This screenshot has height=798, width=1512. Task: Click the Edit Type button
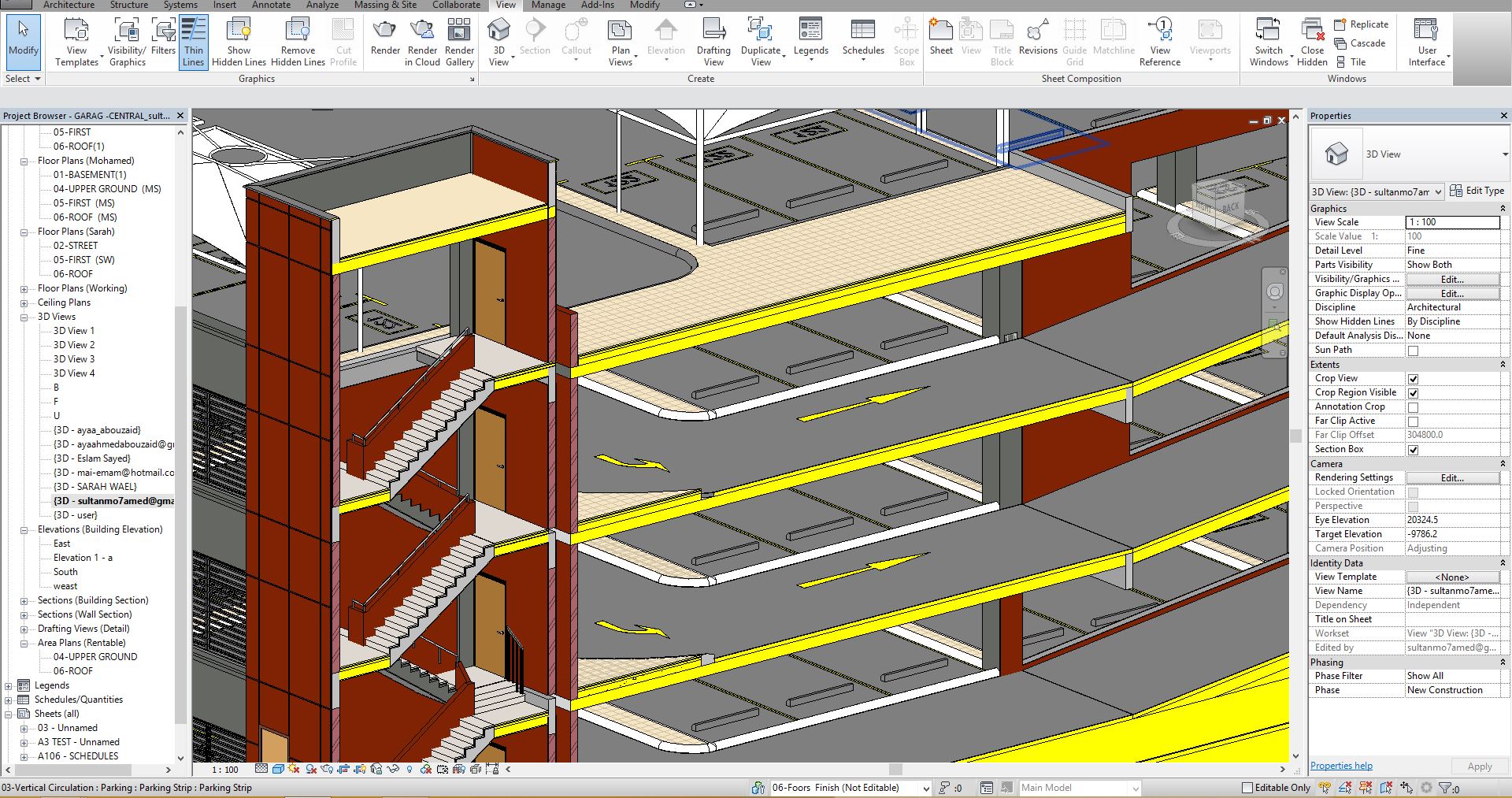1477,191
